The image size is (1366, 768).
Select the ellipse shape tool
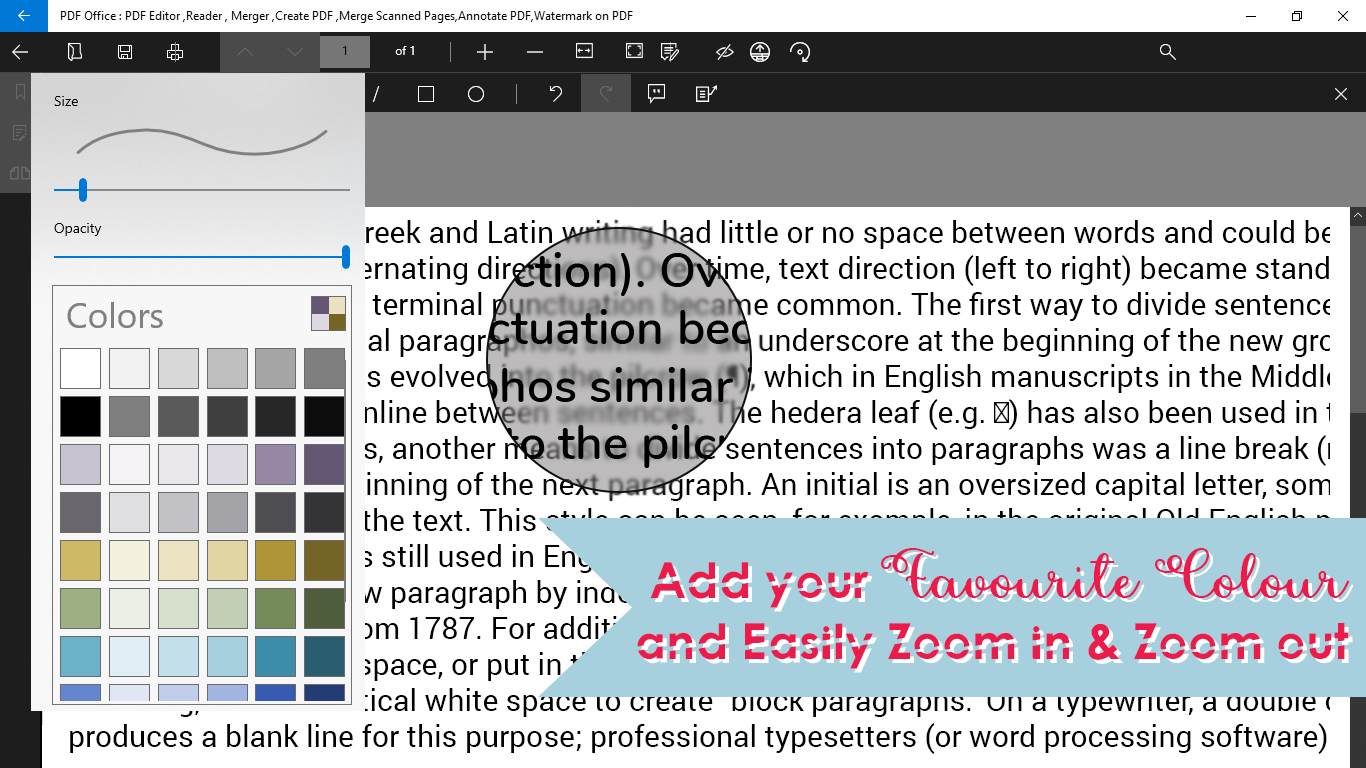476,94
